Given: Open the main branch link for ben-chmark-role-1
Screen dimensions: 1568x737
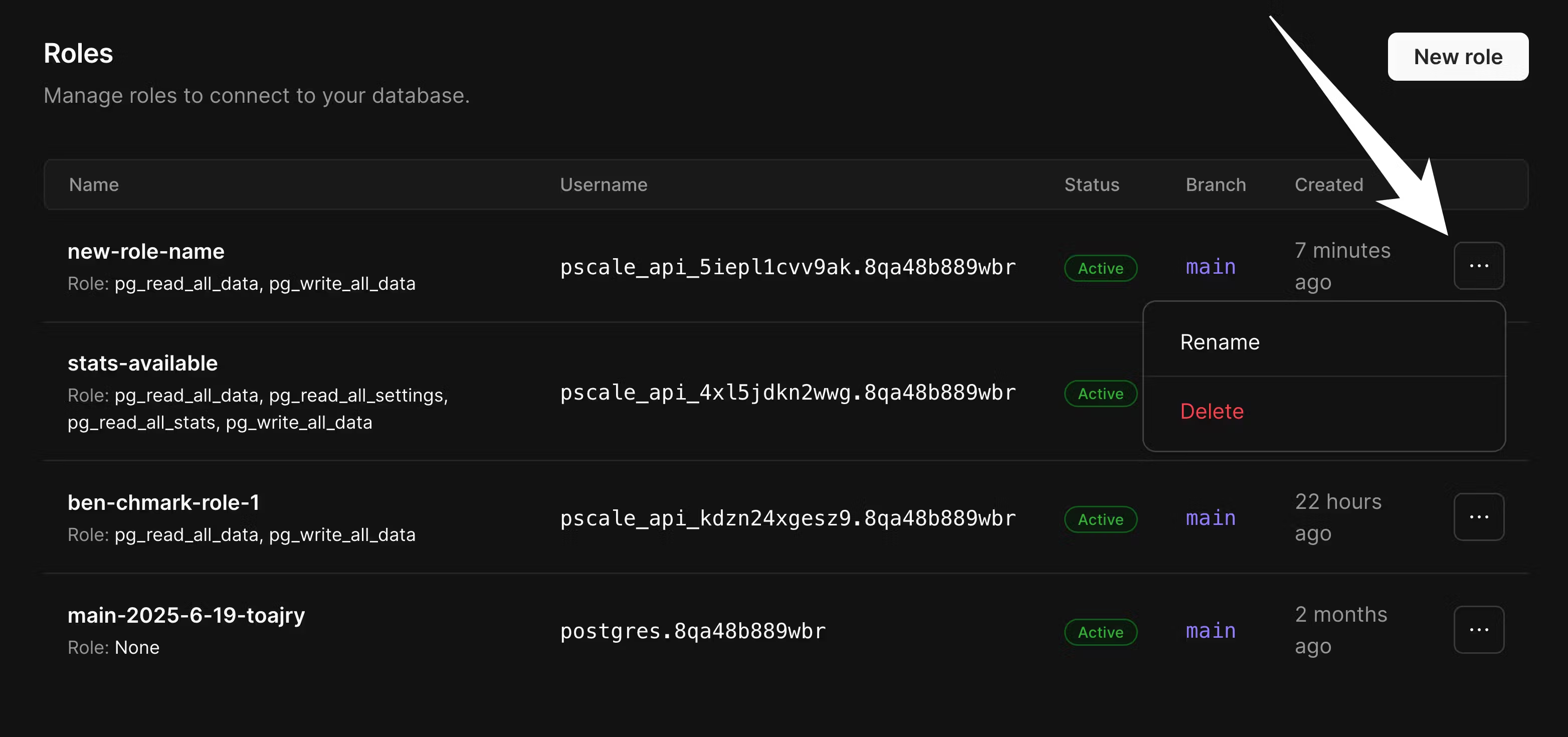Looking at the screenshot, I should pyautogui.click(x=1210, y=518).
